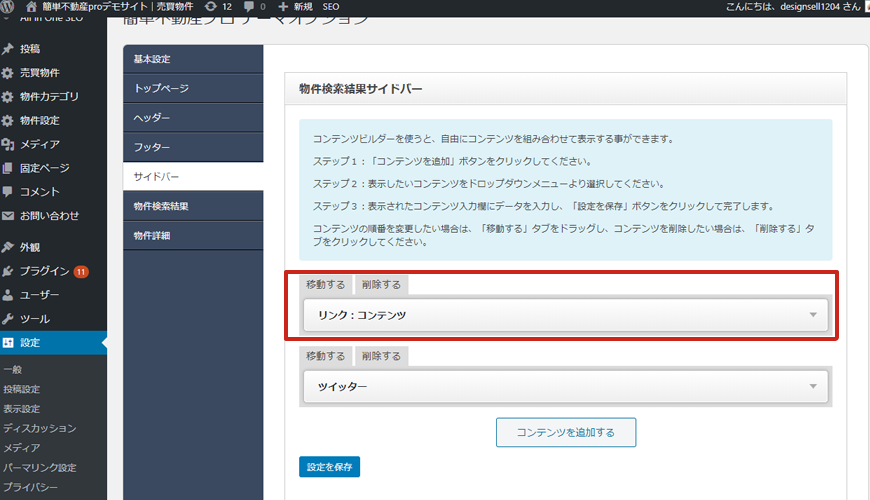Open the トップページ settings tab
Image resolution: width=870 pixels, height=500 pixels.
click(161, 88)
